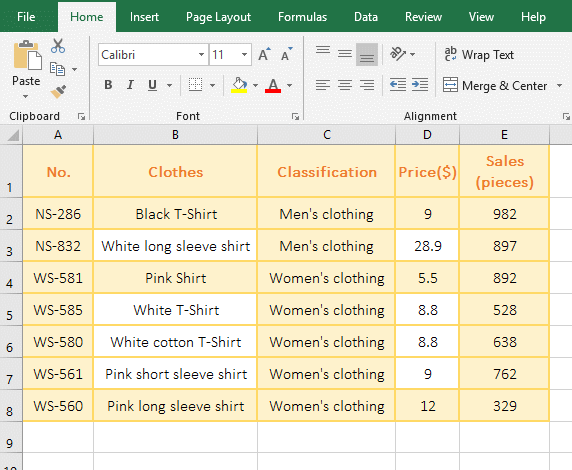
Task: Toggle Bottom Align vertical alignment
Action: (x=367, y=54)
